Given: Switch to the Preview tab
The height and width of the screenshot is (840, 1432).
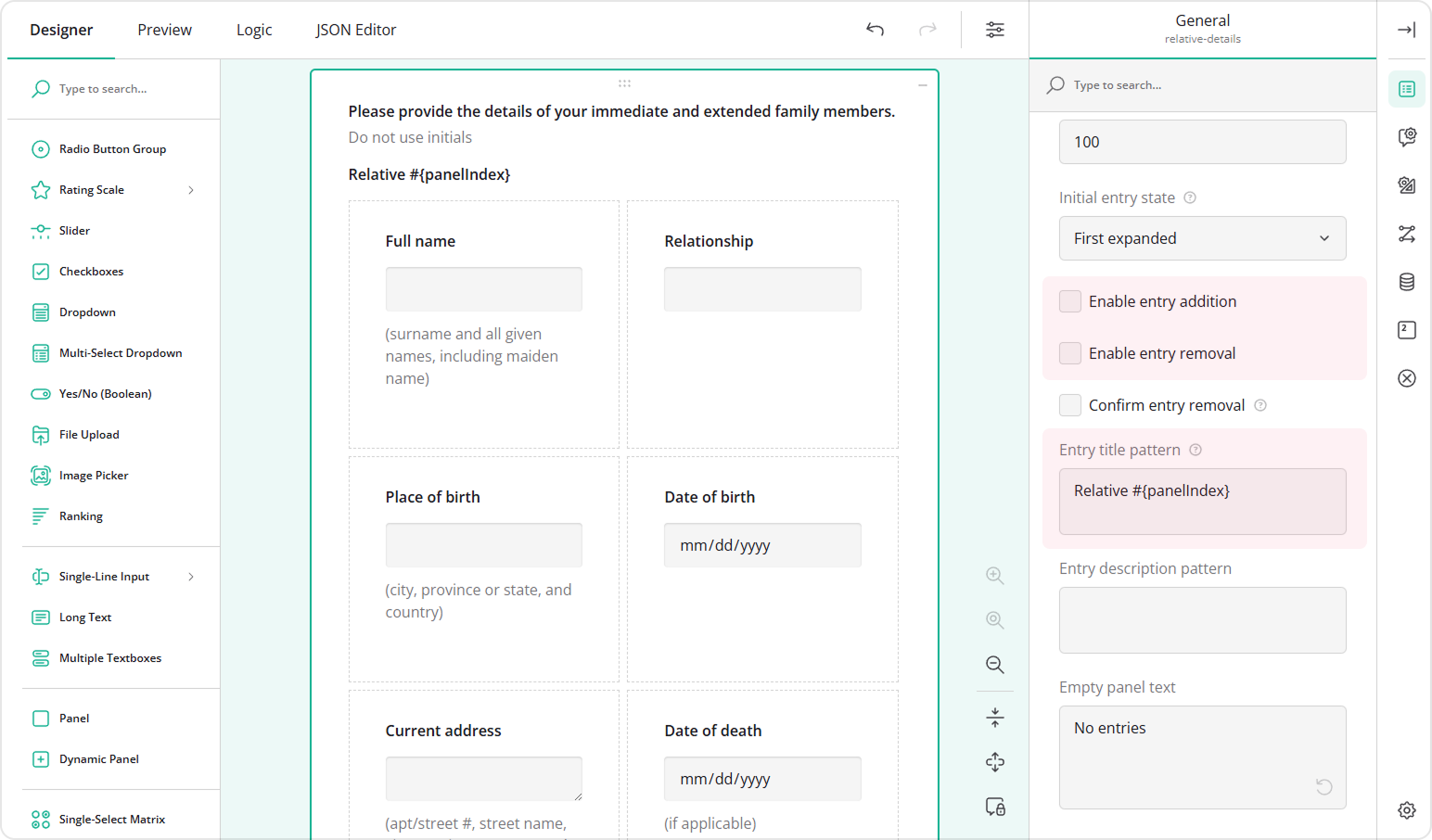Looking at the screenshot, I should [164, 30].
